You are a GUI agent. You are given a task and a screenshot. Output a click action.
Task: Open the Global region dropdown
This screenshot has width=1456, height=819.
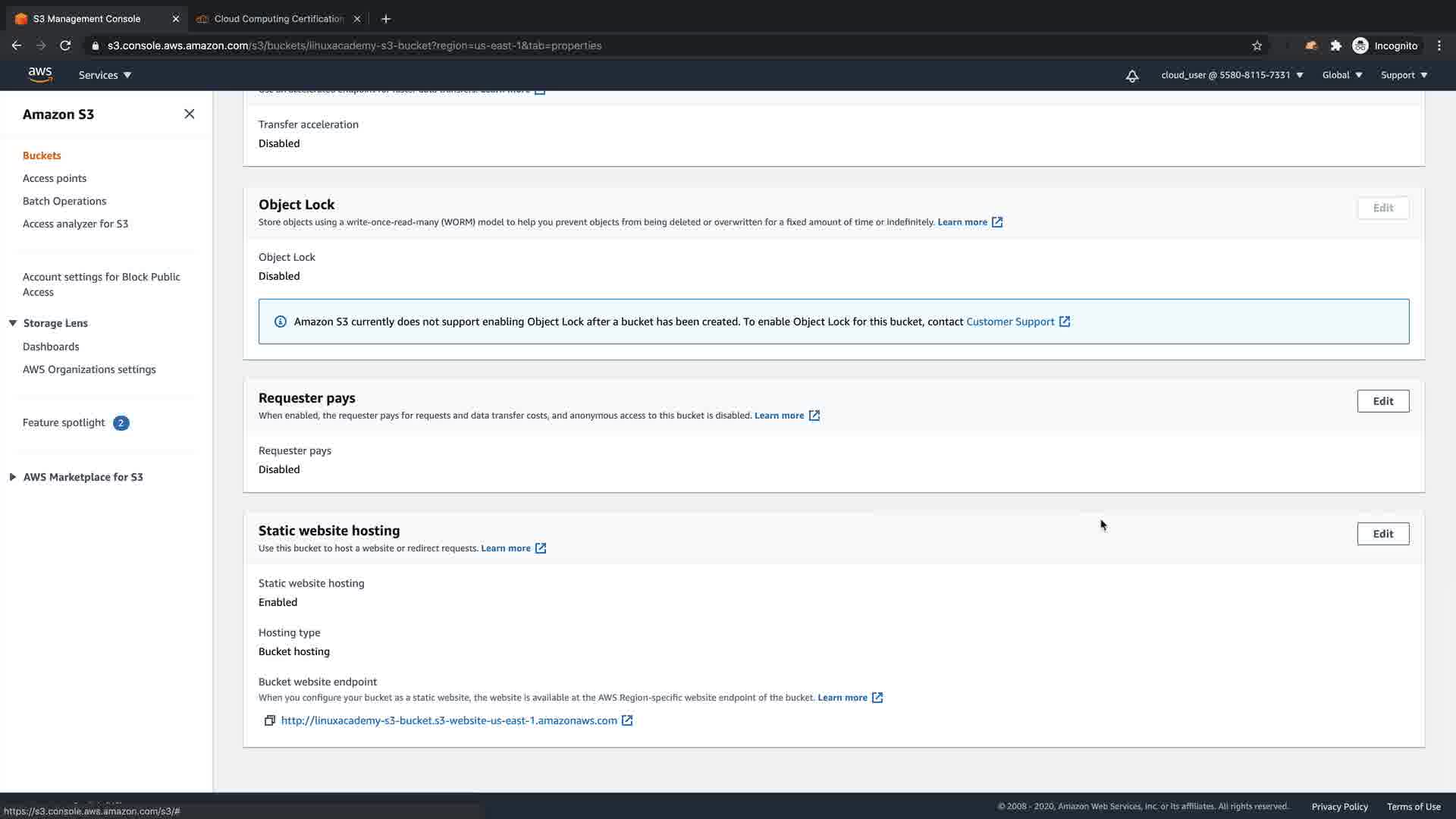[x=1341, y=75]
